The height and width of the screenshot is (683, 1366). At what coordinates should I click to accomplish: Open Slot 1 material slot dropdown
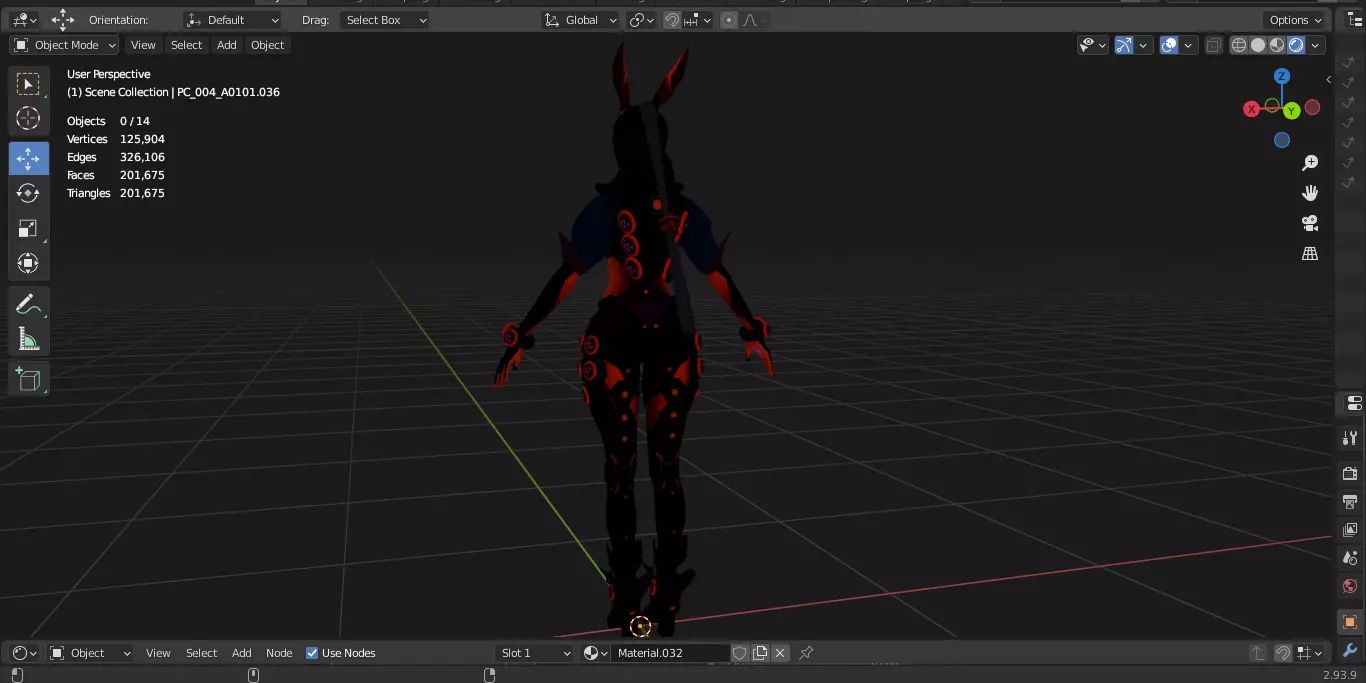coord(535,653)
